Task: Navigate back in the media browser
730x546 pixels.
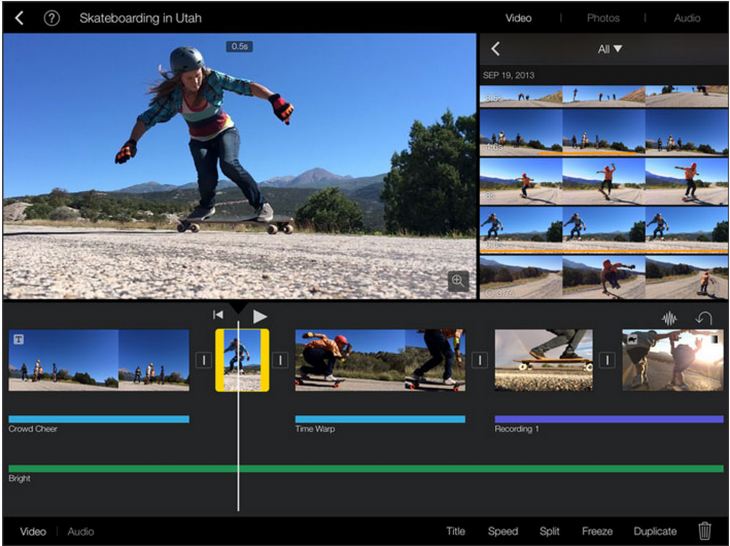Action: 495,48
